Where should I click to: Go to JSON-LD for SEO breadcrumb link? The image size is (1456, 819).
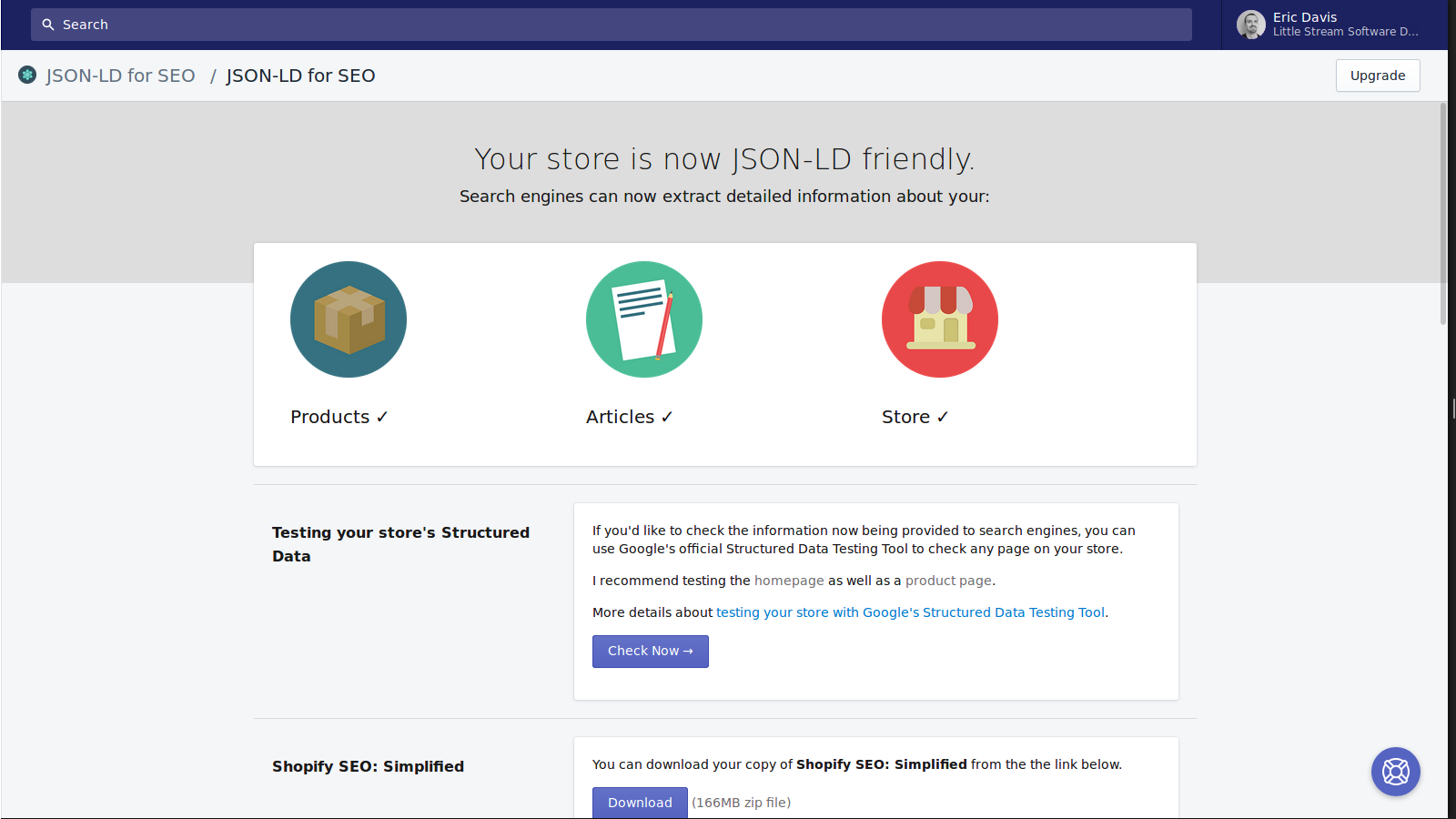pyautogui.click(x=121, y=76)
